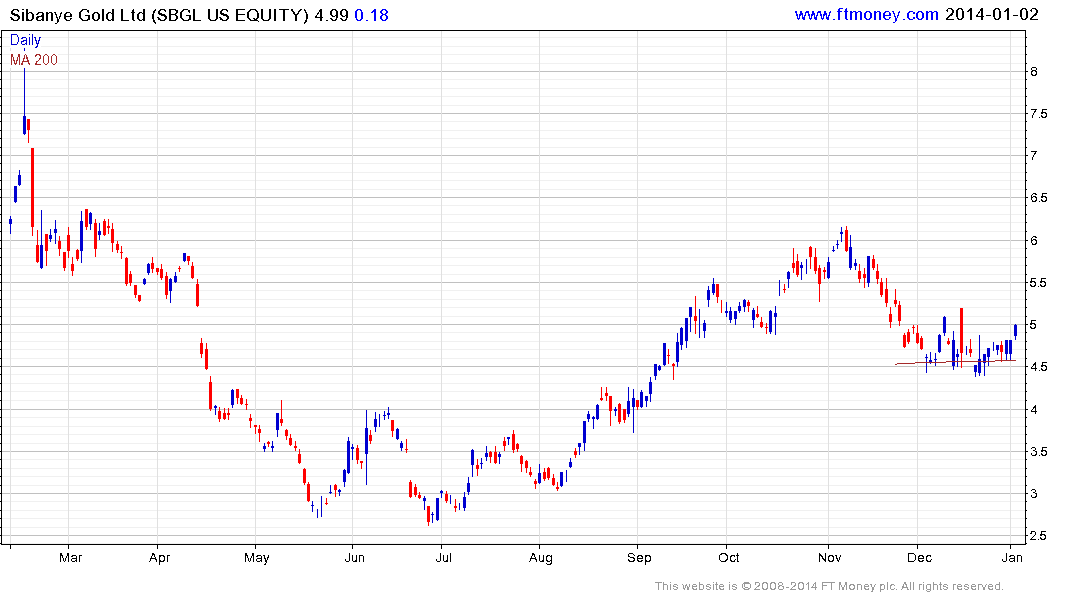Click the price axis label 4.5
This screenshot has width=1075, height=600.
[x=1039, y=367]
